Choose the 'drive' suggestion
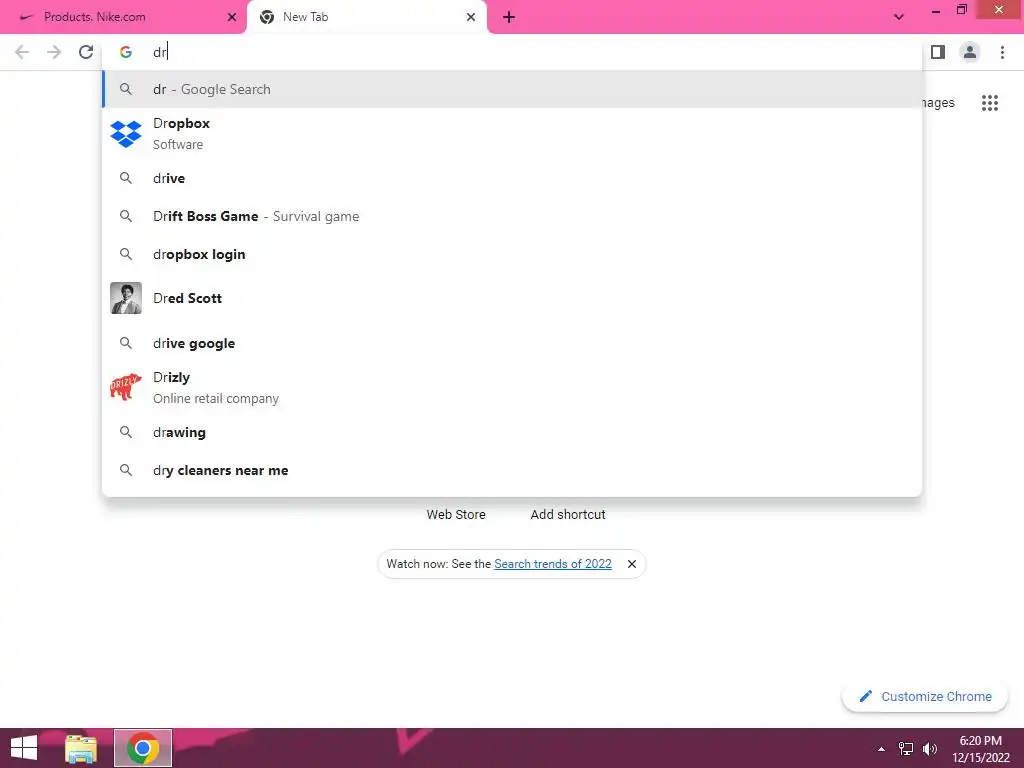The width and height of the screenshot is (1024, 768). (512, 178)
